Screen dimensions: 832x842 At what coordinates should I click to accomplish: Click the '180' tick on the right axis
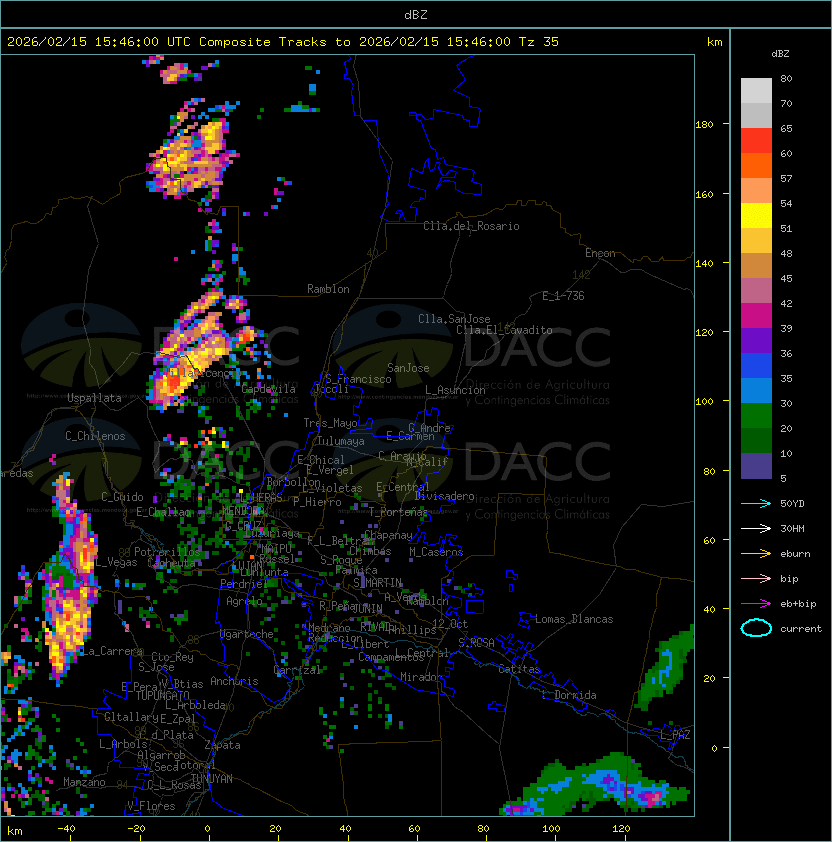[x=704, y=124]
